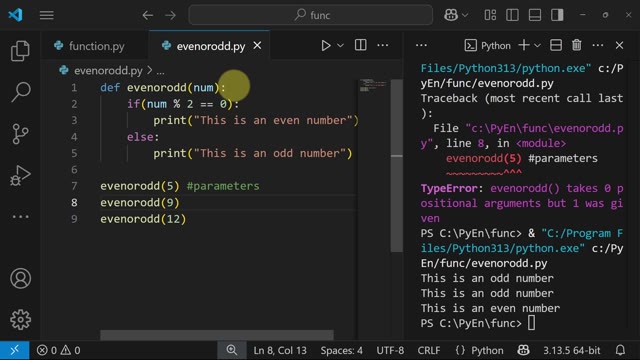Select the interpreter 3.13.5 64-bit
Image resolution: width=640 pixels, height=360 pixels.
coord(571,350)
